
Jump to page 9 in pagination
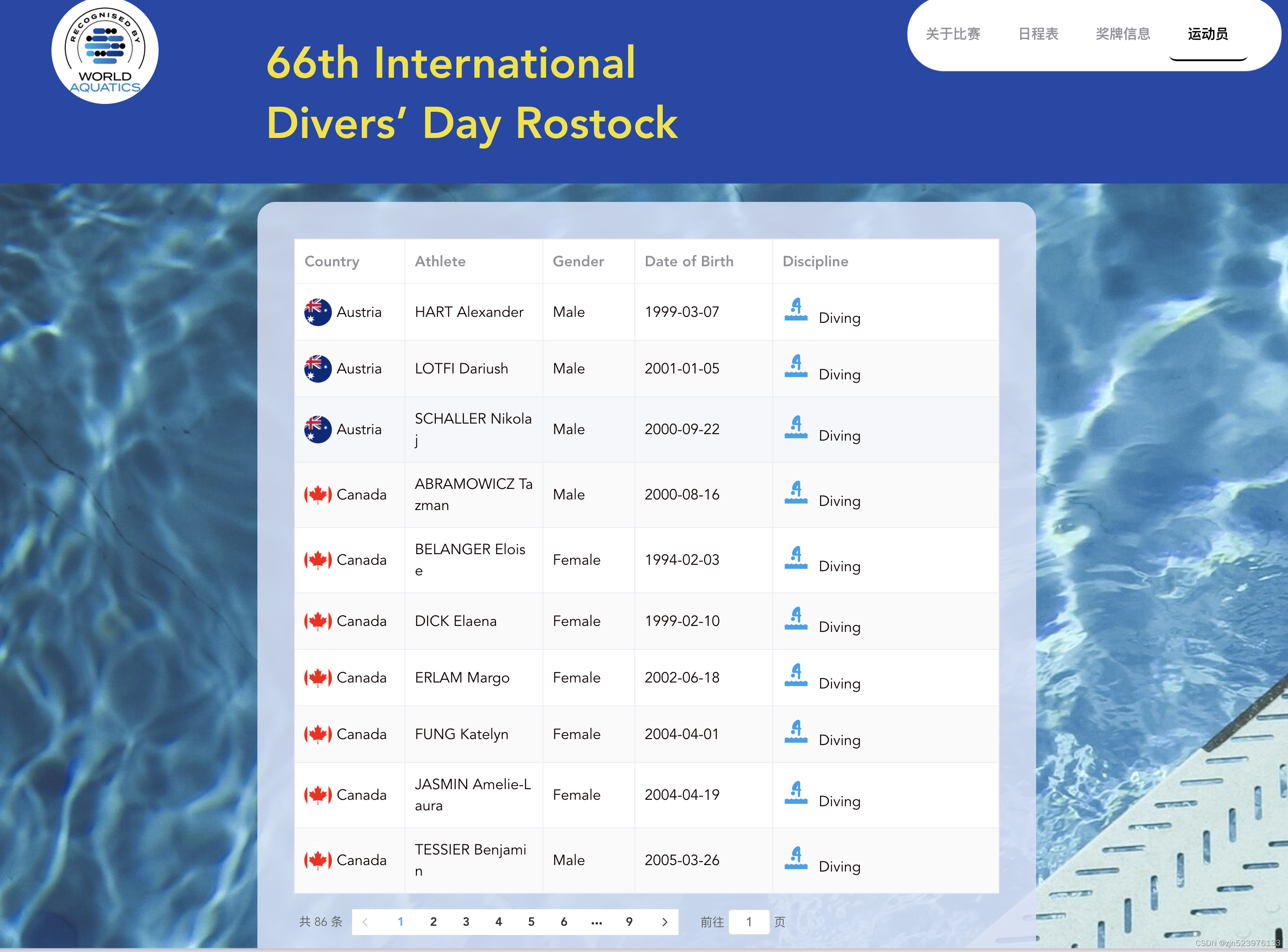tap(629, 922)
